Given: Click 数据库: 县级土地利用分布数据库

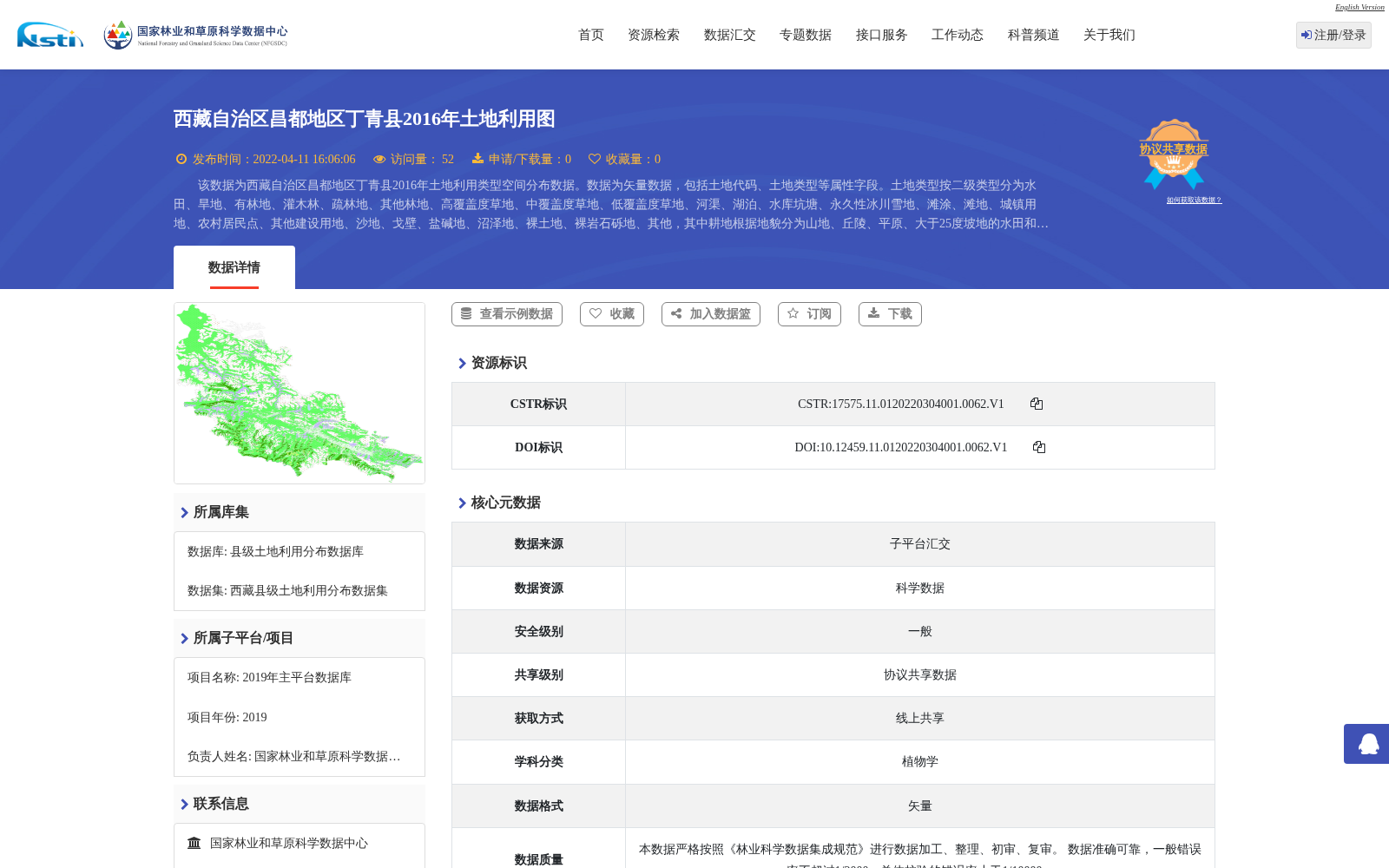Looking at the screenshot, I should point(275,552).
